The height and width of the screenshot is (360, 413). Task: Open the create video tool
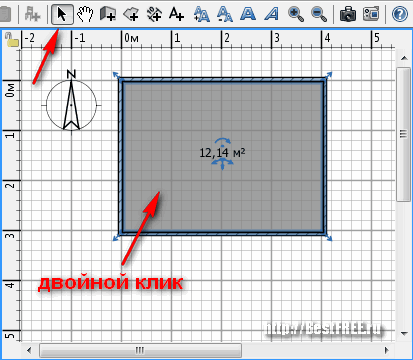(x=371, y=15)
